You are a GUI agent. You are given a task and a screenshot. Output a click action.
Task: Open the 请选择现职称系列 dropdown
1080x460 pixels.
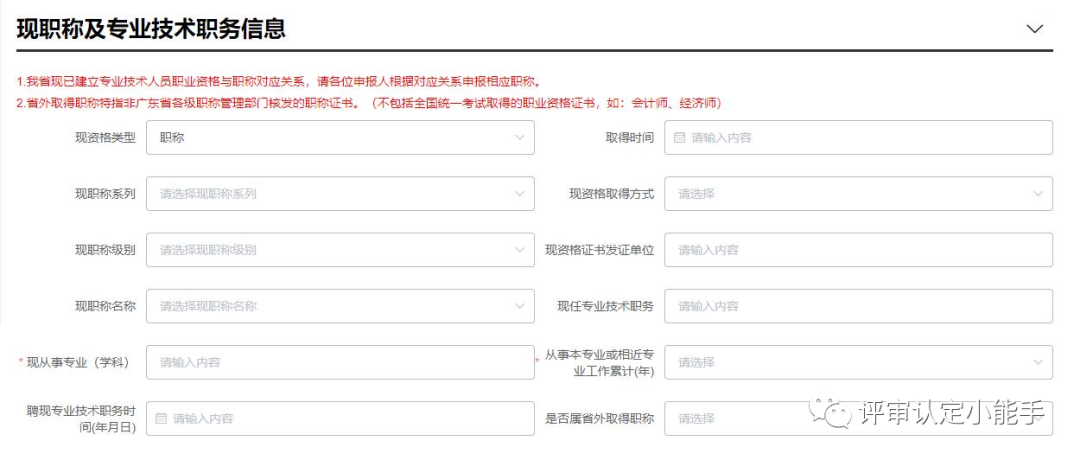point(340,194)
